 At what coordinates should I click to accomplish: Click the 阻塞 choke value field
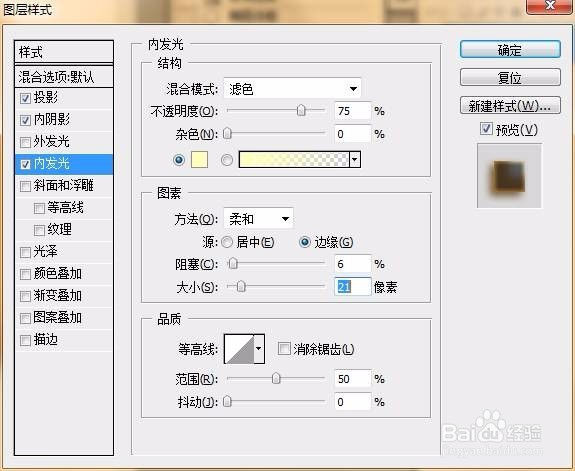coord(352,264)
